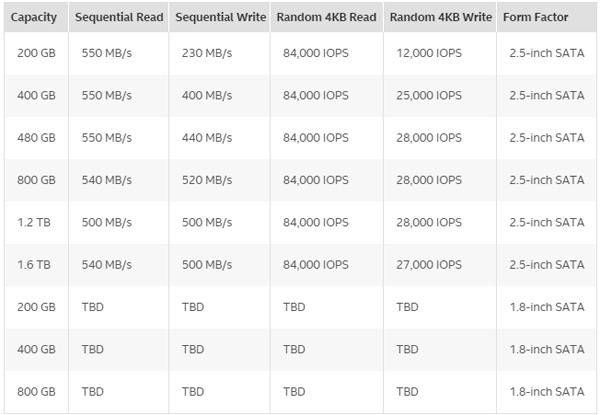Viewport: 600px width, 415px height.
Task: Click the 27,000 IOPS write value
Action: (x=429, y=265)
